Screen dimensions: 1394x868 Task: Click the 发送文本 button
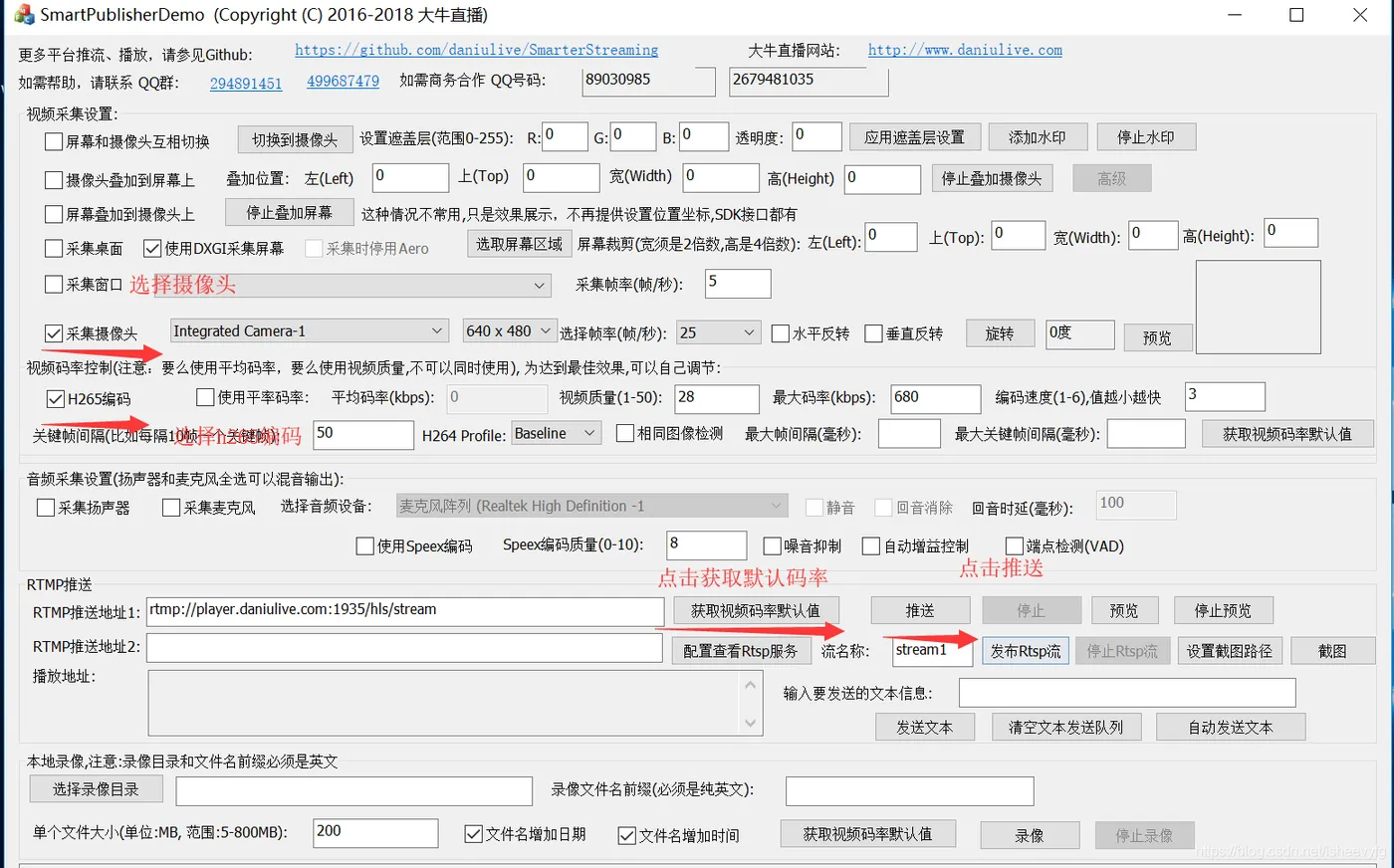[925, 727]
